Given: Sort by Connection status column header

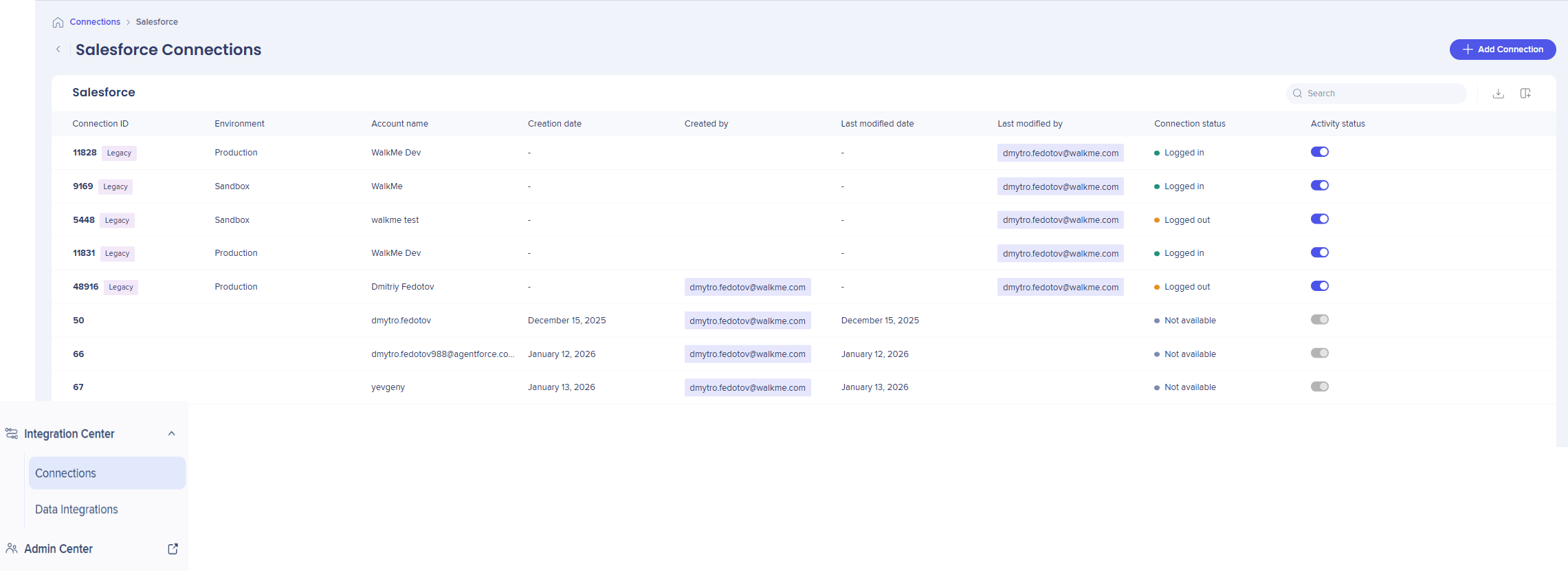Looking at the screenshot, I should point(1189,124).
